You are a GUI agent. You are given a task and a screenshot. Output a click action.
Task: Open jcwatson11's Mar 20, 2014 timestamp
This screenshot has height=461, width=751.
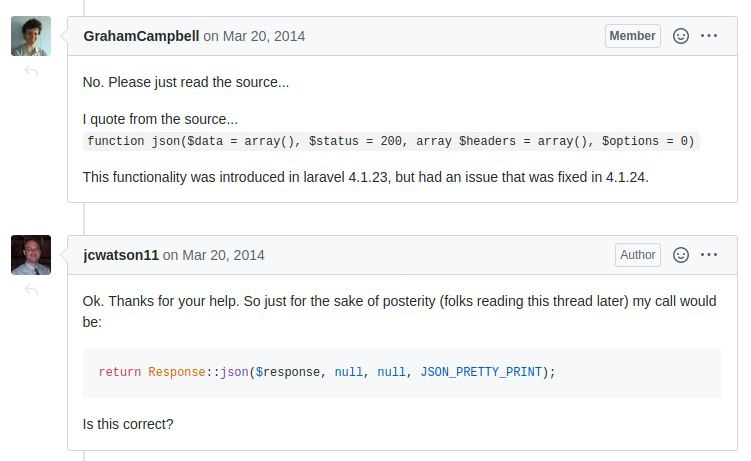click(223, 255)
